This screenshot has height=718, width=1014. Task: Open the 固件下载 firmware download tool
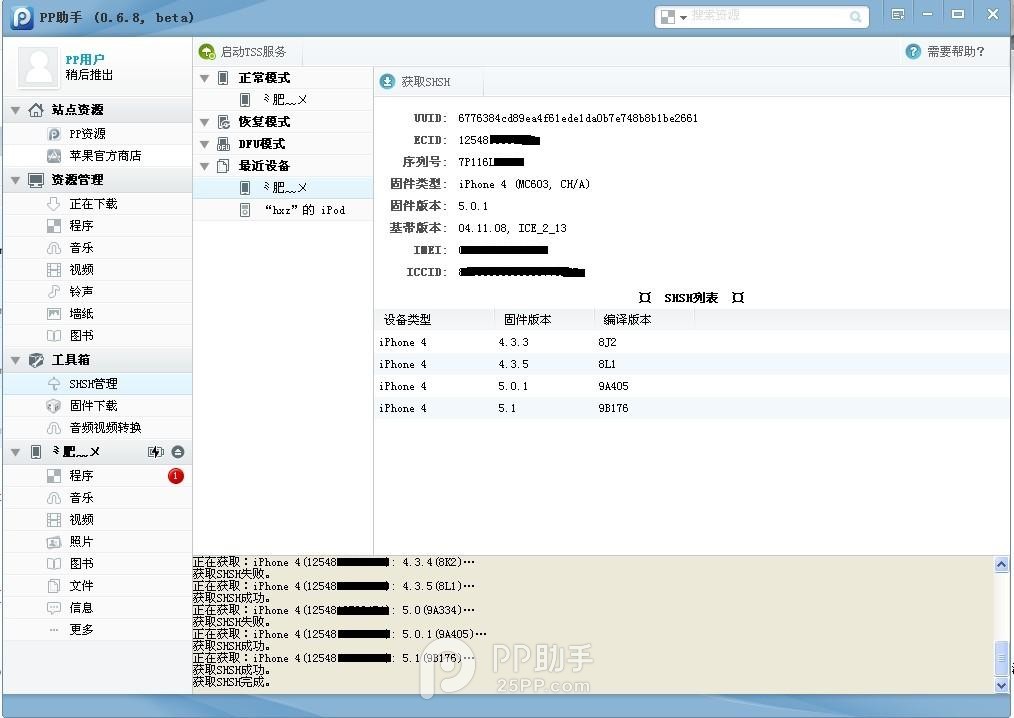90,405
